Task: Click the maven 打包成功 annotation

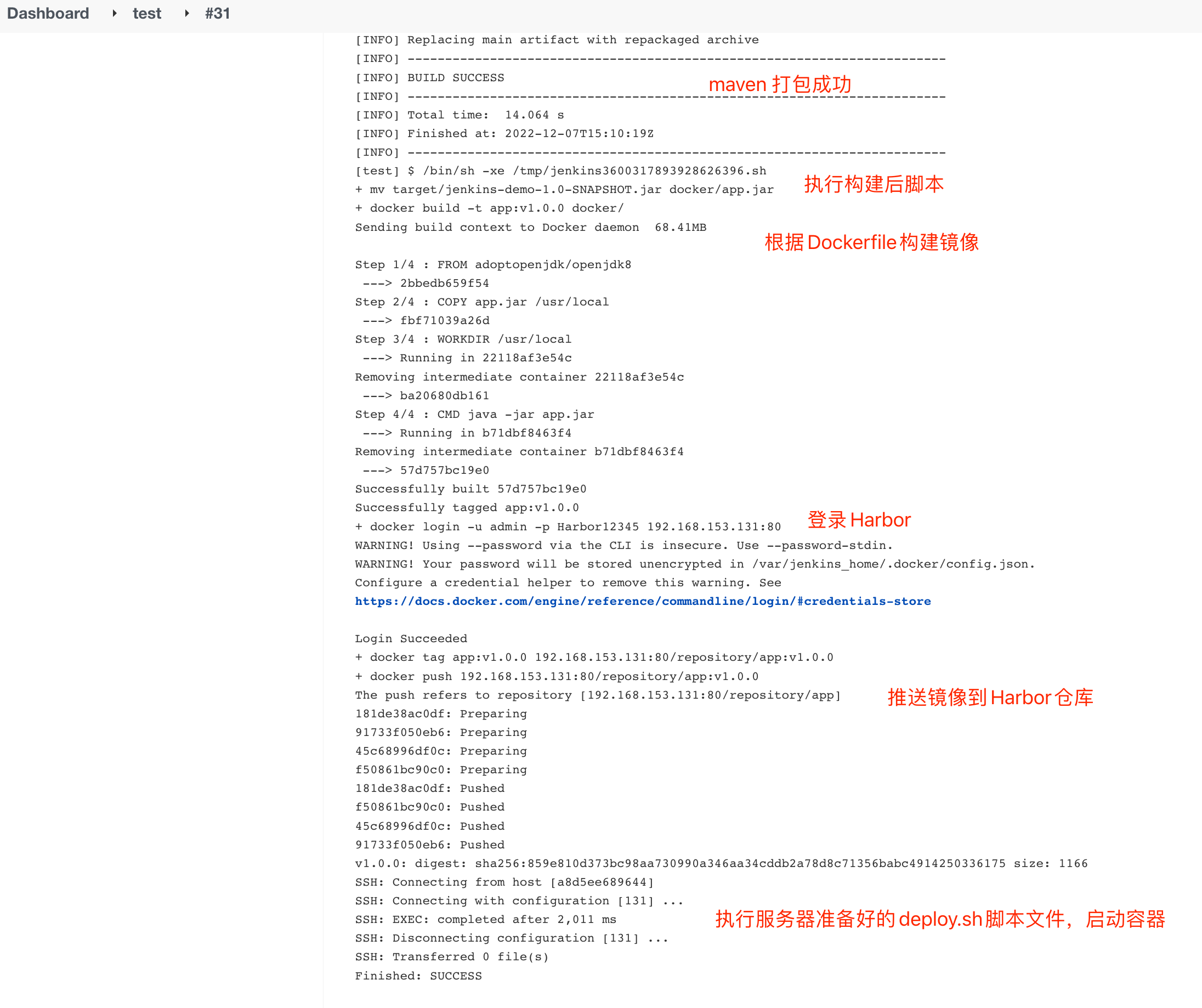Action: 780,84
